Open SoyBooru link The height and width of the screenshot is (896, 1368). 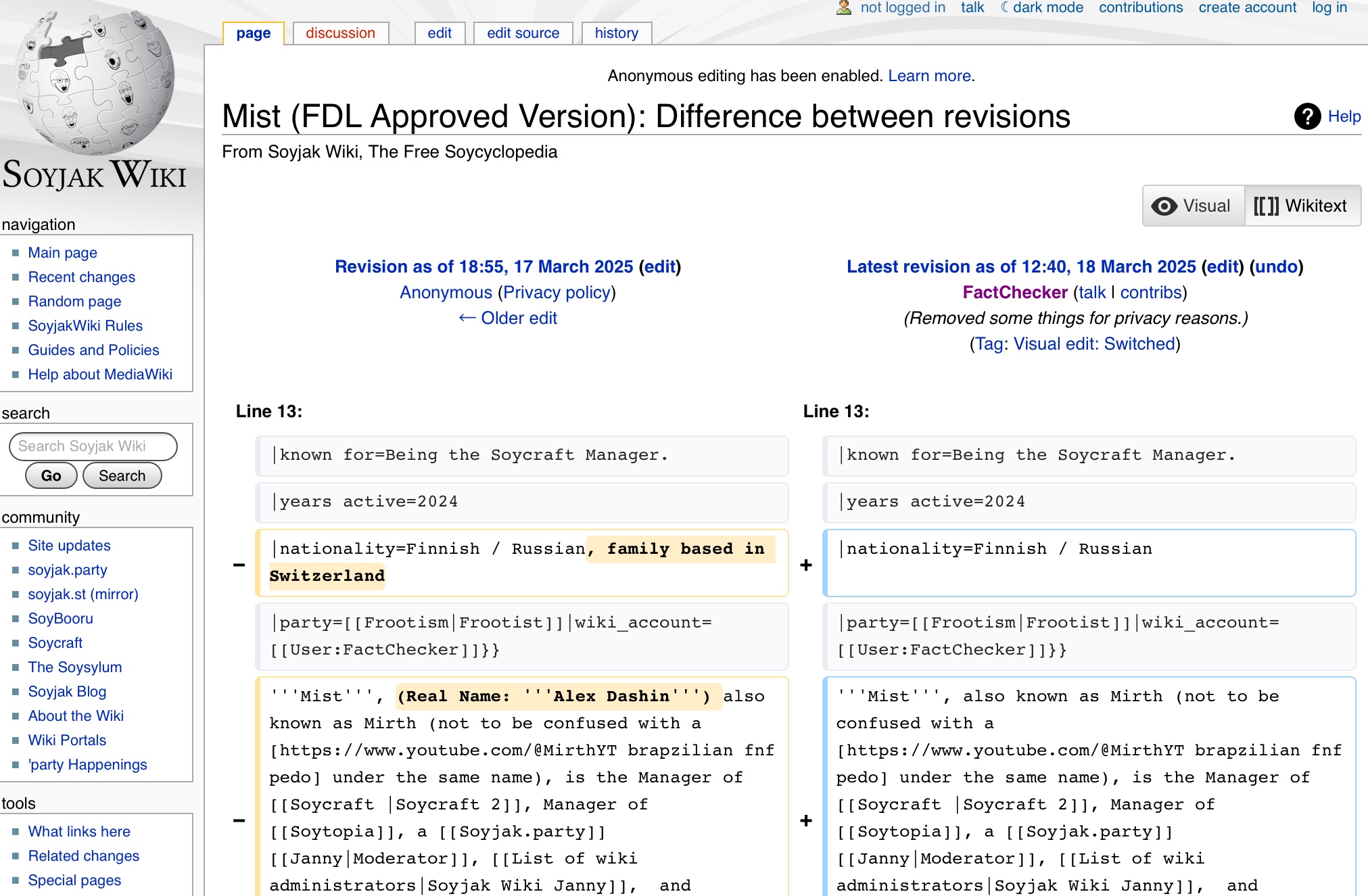(x=61, y=618)
